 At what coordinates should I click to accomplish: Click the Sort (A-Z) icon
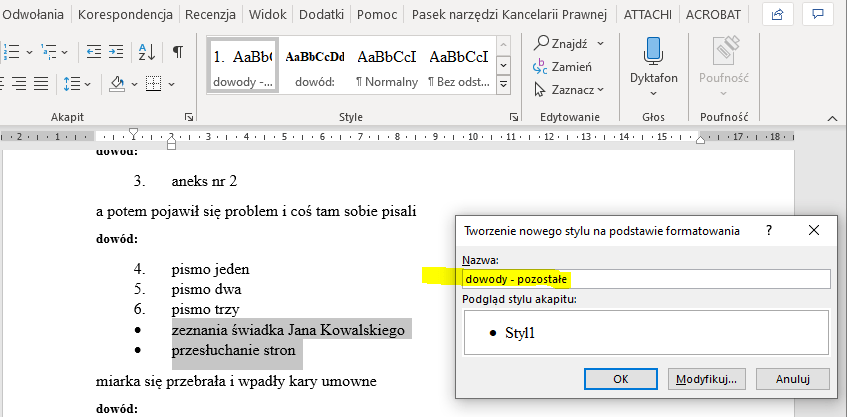coord(146,52)
